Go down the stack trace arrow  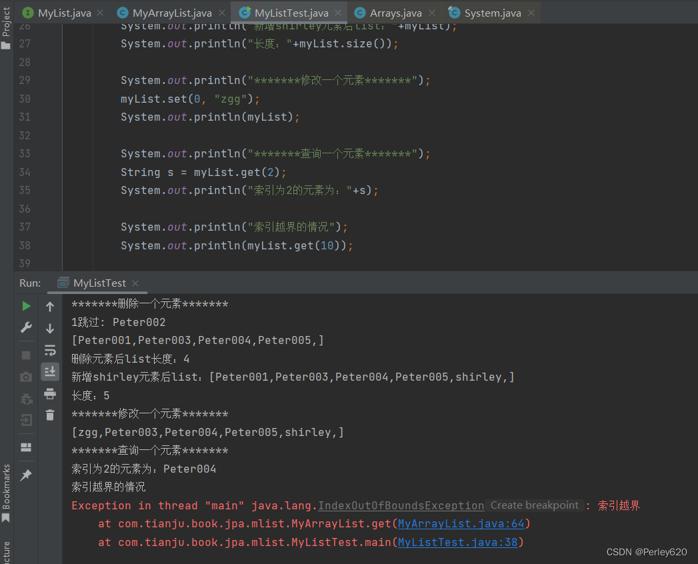click(50, 329)
